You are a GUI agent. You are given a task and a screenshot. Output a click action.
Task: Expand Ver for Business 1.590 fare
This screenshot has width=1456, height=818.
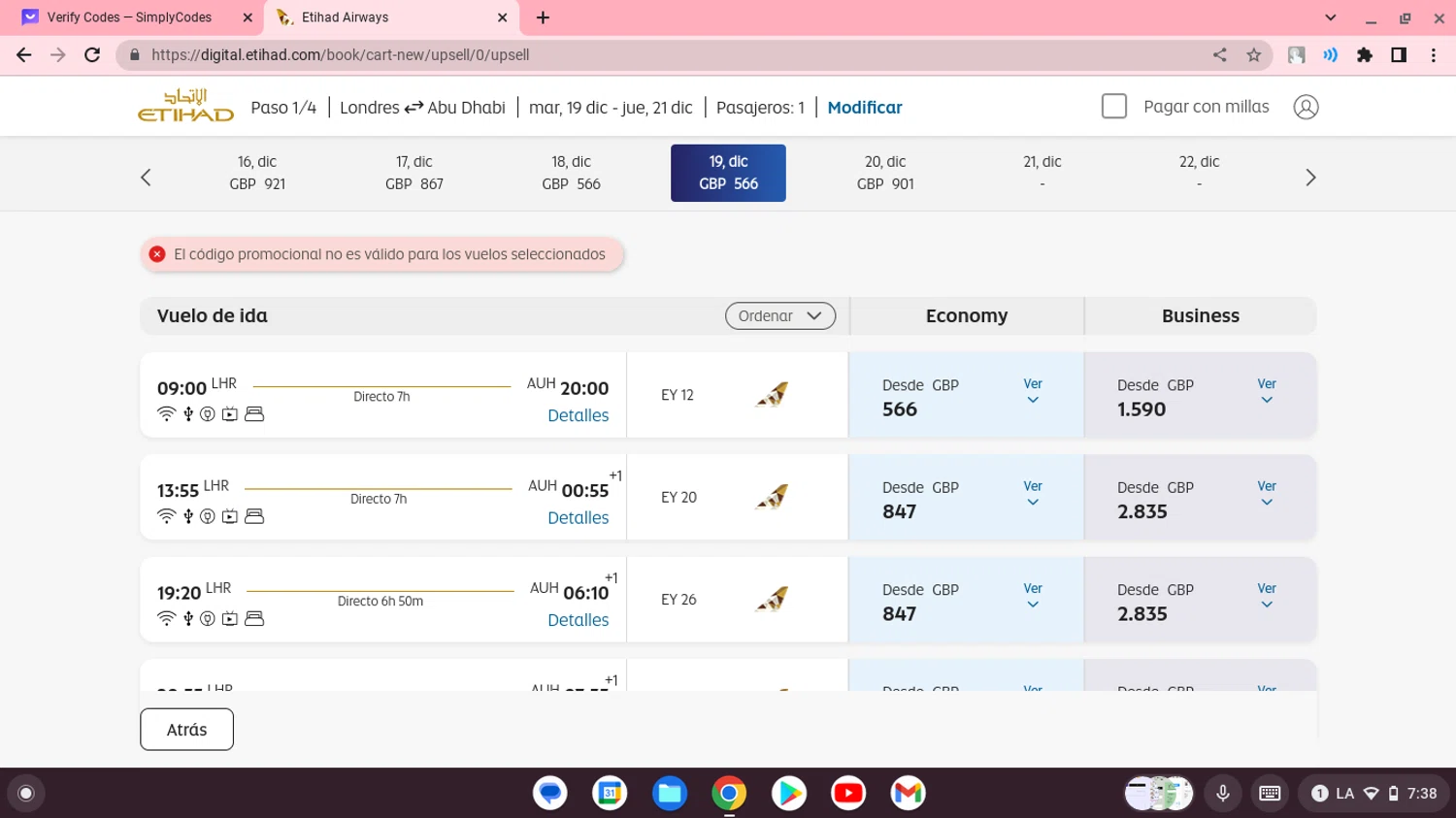point(1267,391)
